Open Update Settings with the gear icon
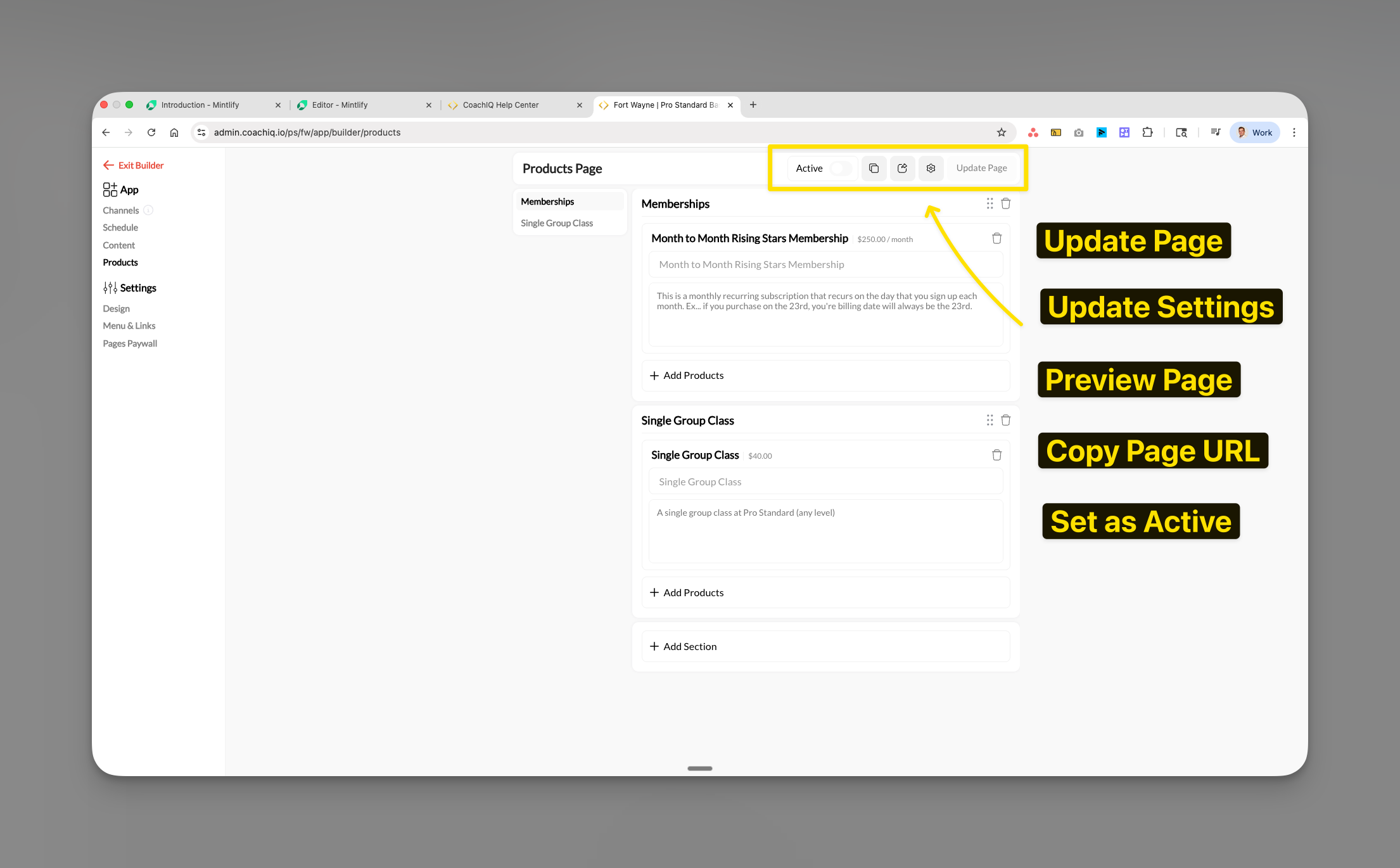The image size is (1400, 868). (x=931, y=168)
